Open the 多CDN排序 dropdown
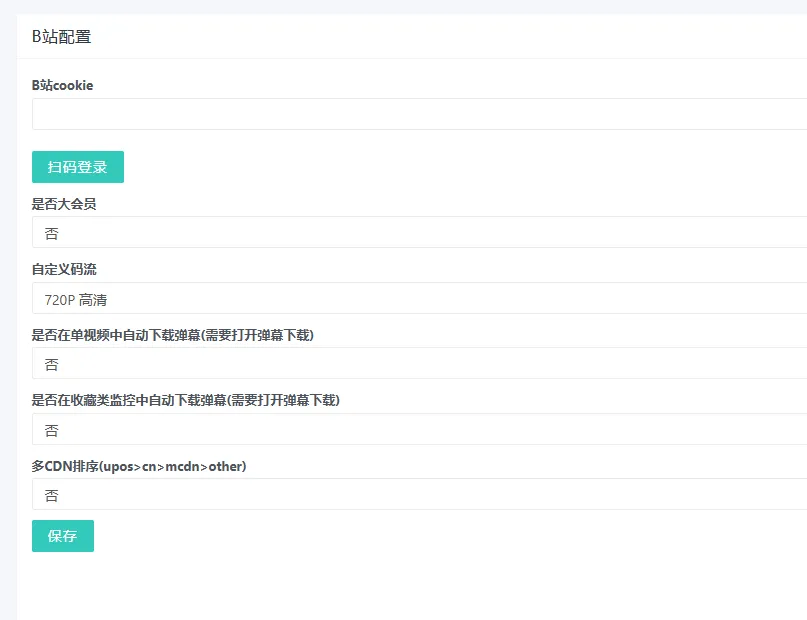Screen dimensions: 807x620 point(419,494)
